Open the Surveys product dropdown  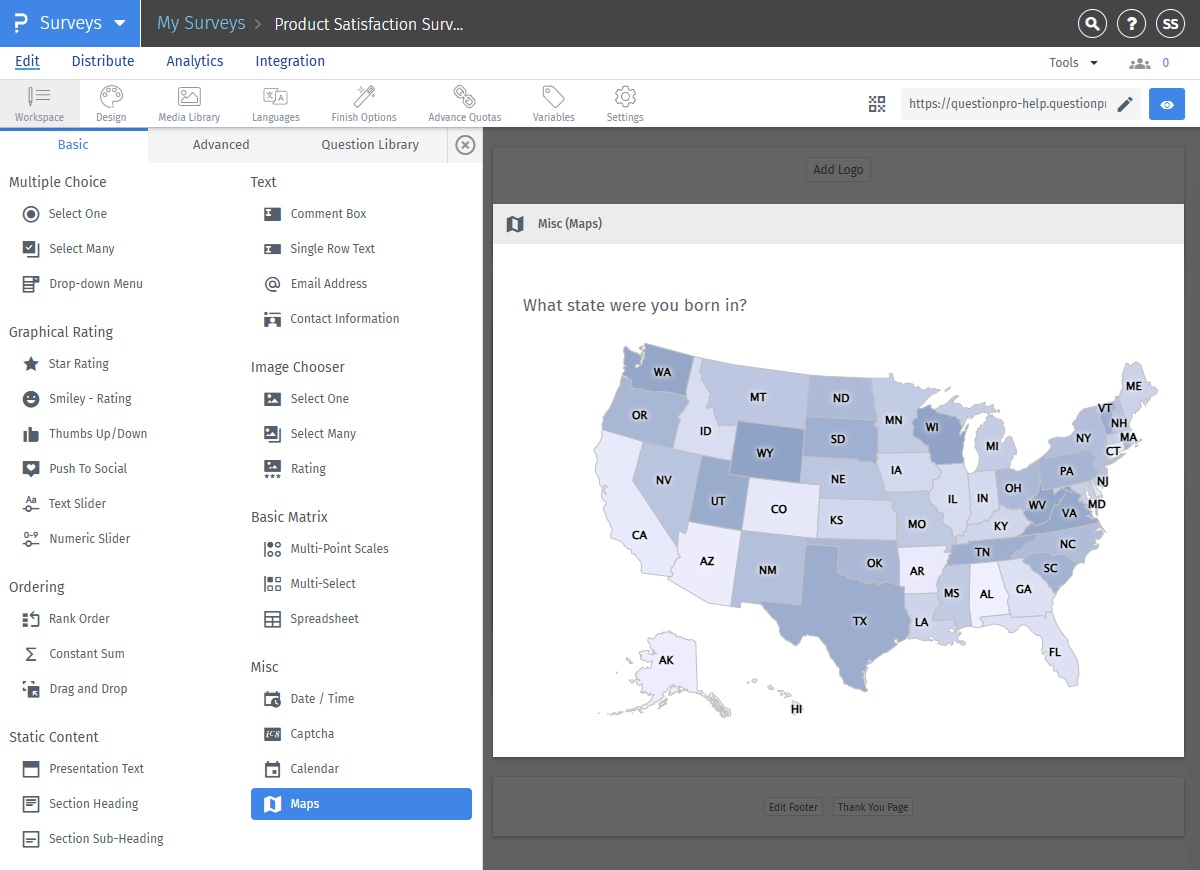point(70,23)
